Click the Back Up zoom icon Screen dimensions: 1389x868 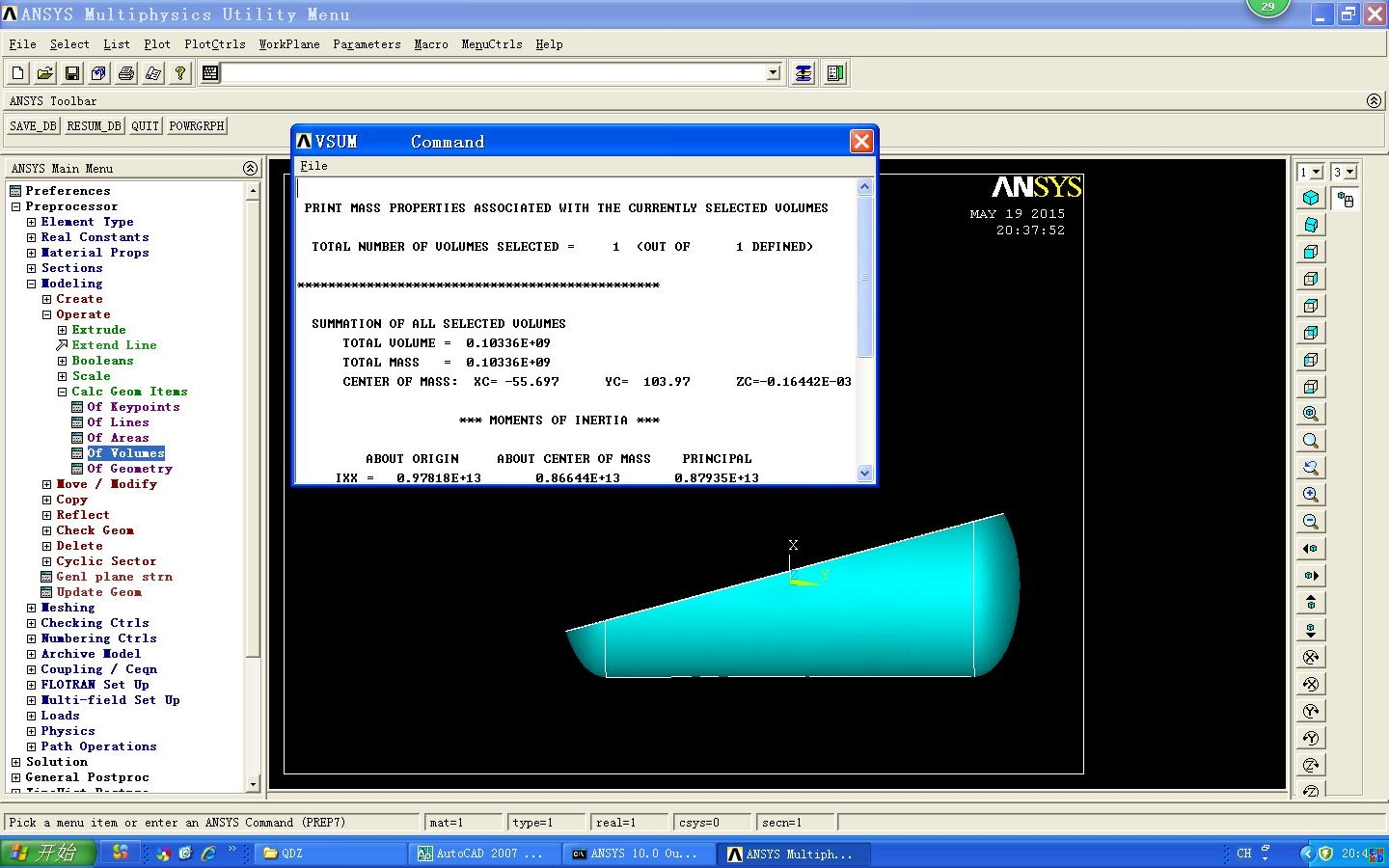[1311, 468]
